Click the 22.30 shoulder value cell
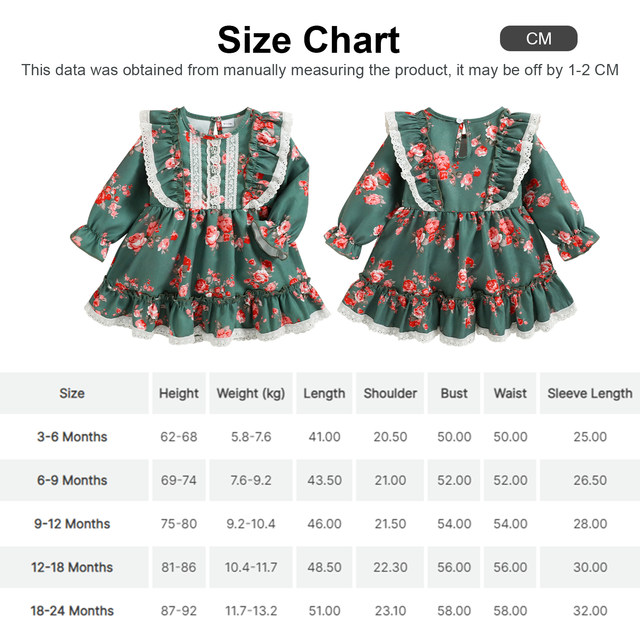640x640 pixels. [x=390, y=567]
